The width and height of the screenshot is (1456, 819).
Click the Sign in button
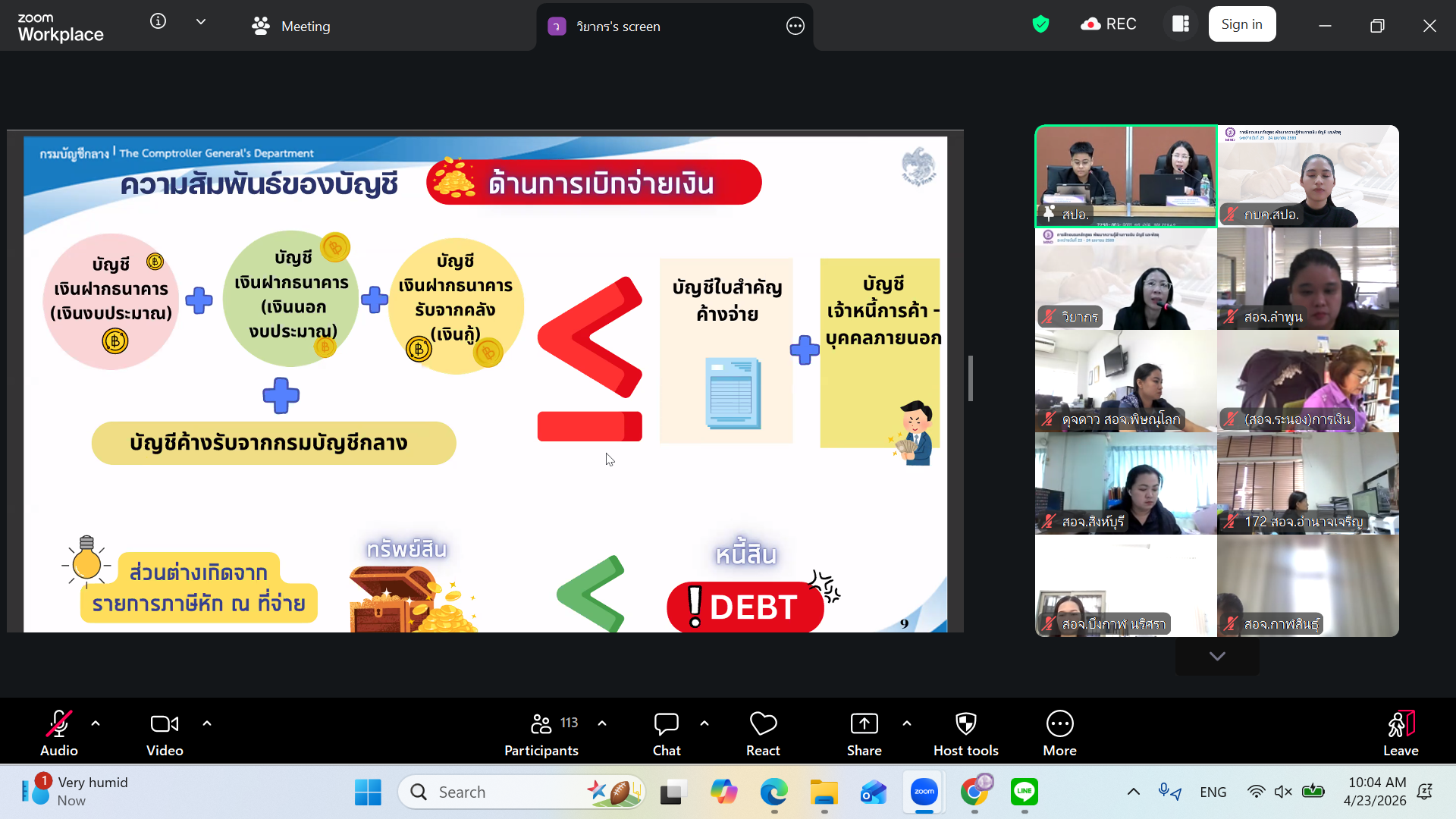[x=1241, y=24]
